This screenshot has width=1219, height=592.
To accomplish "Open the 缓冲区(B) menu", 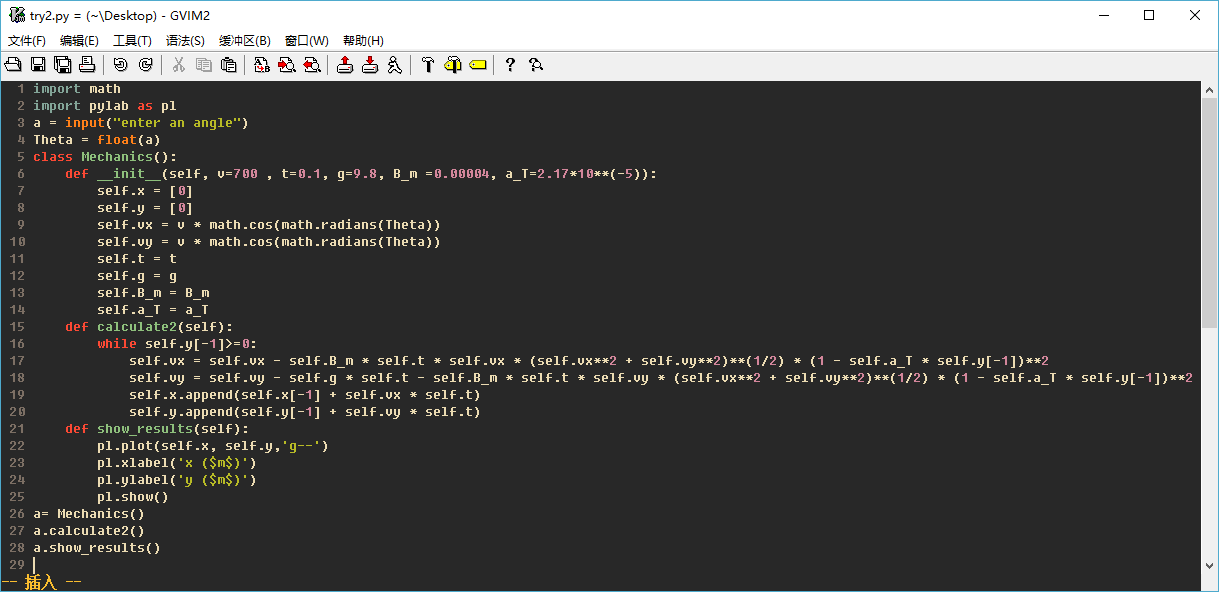I will click(245, 41).
